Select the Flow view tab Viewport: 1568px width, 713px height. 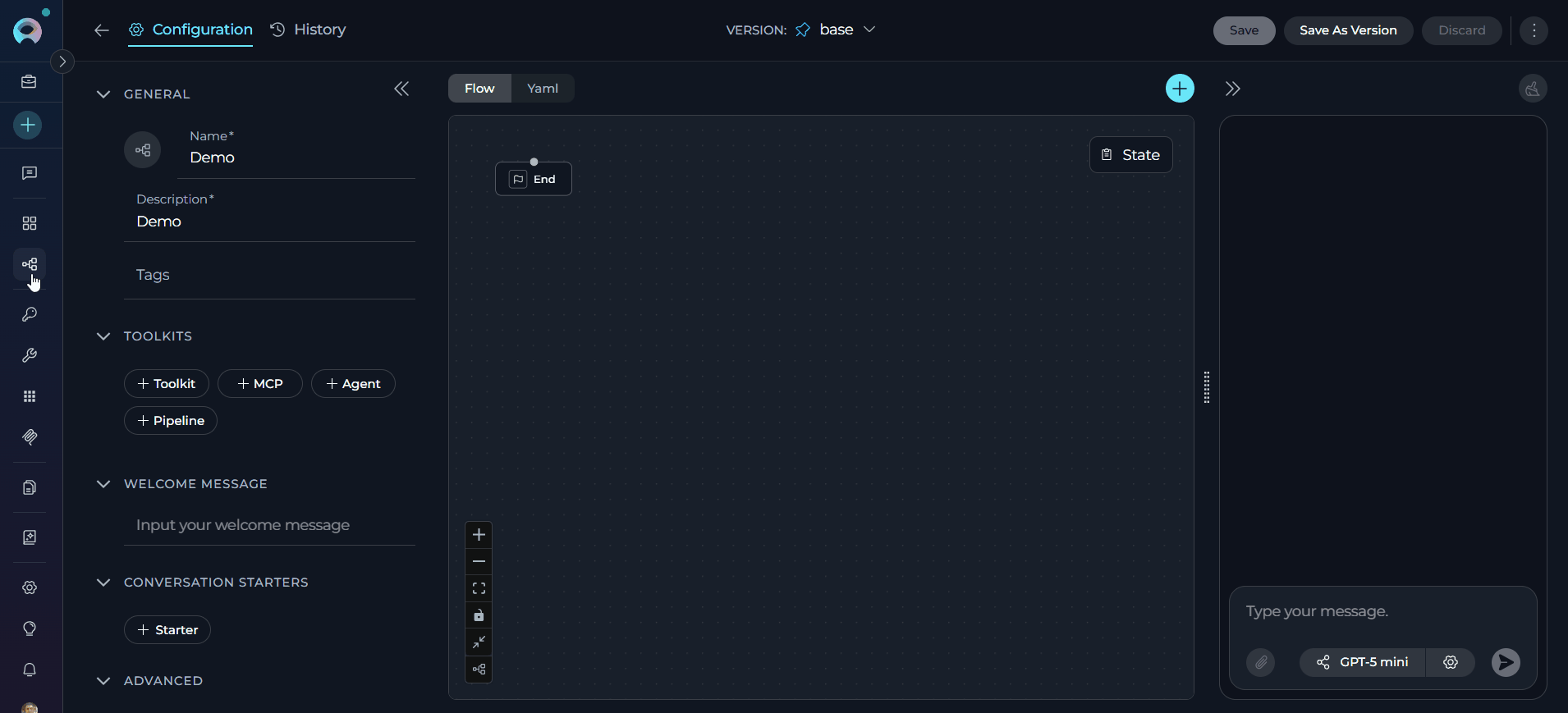pos(479,88)
